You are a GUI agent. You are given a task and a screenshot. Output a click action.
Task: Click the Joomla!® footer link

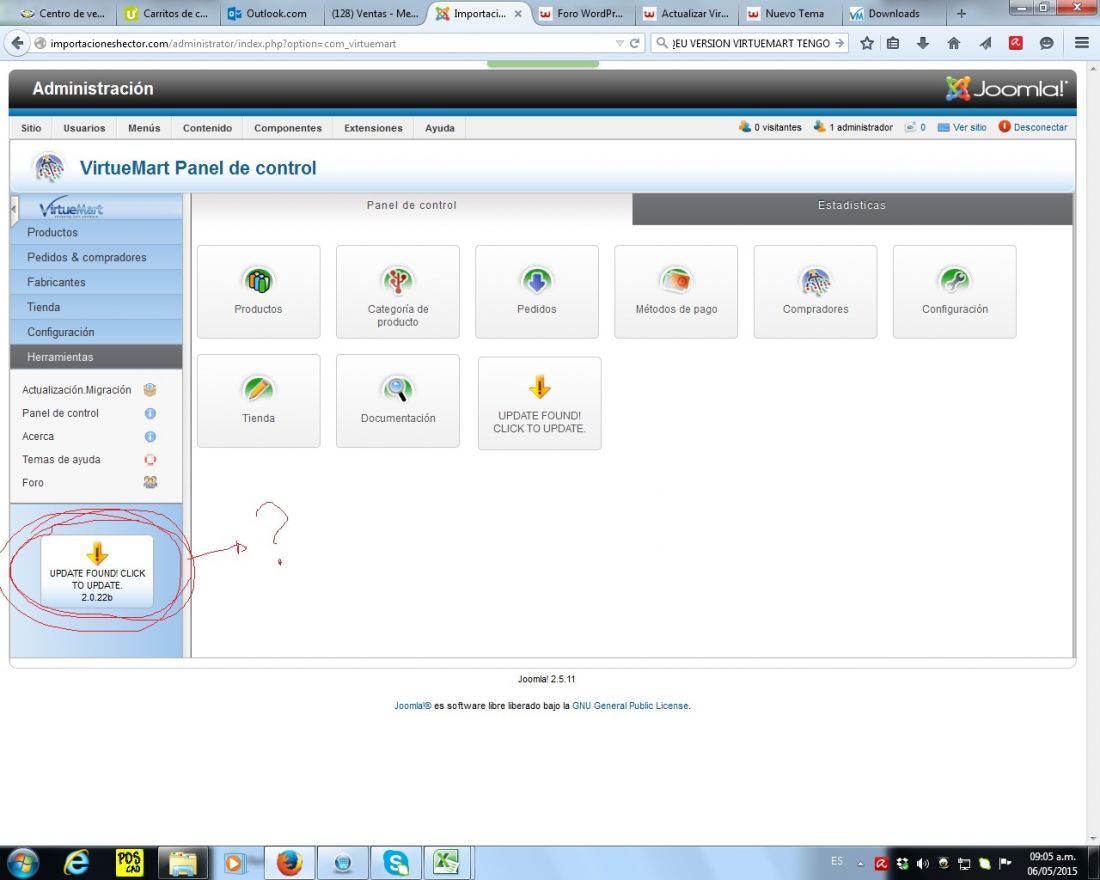pyautogui.click(x=412, y=706)
